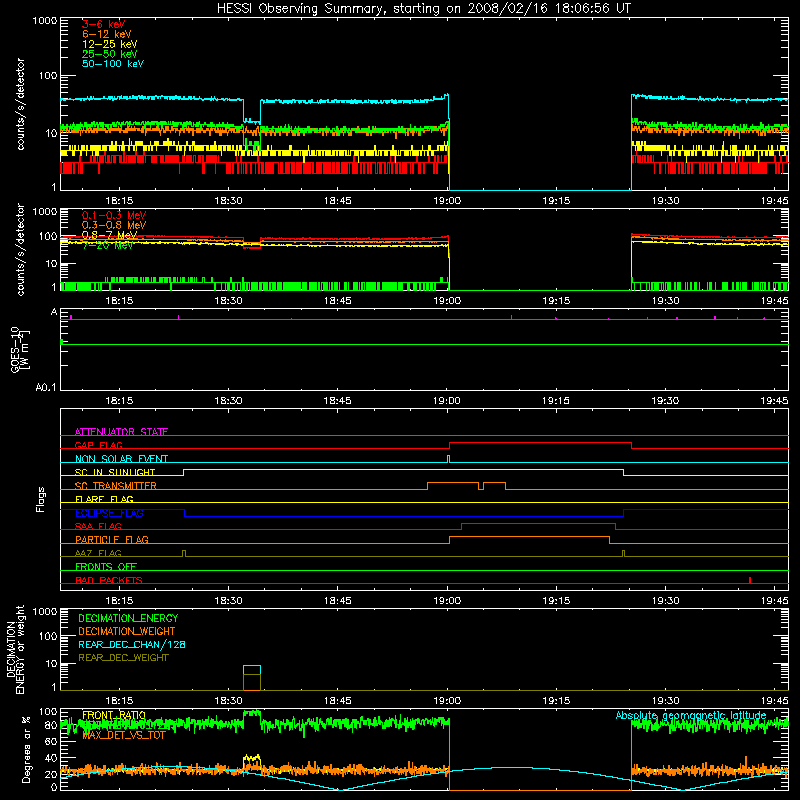Click the Absolute geomagnetic latitude label
Image resolution: width=800 pixels, height=800 pixels.
pos(691,715)
